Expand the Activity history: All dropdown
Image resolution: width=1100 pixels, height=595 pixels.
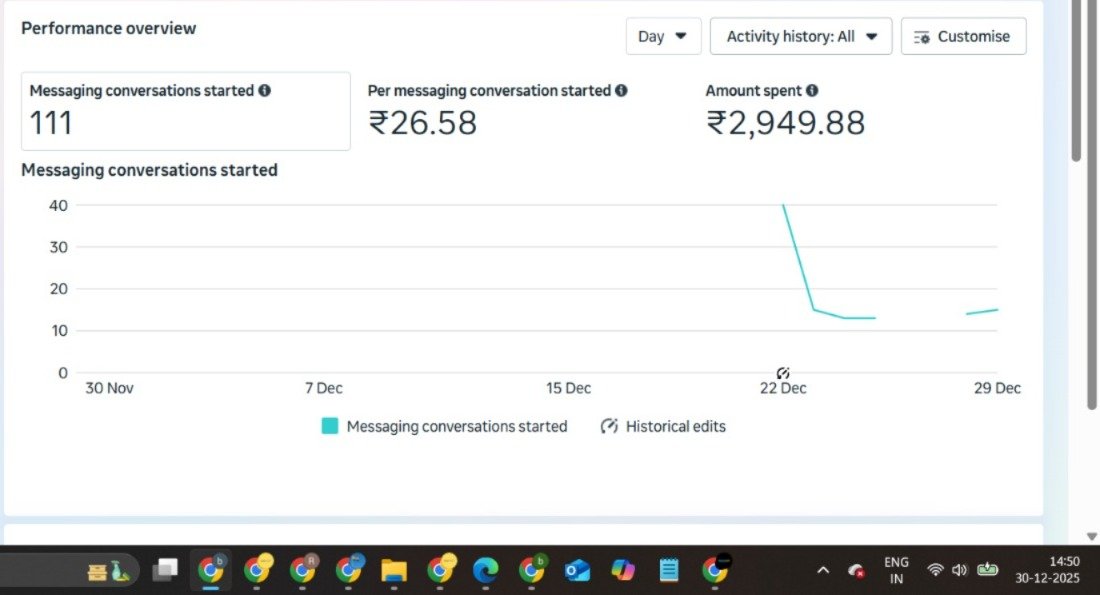point(801,36)
